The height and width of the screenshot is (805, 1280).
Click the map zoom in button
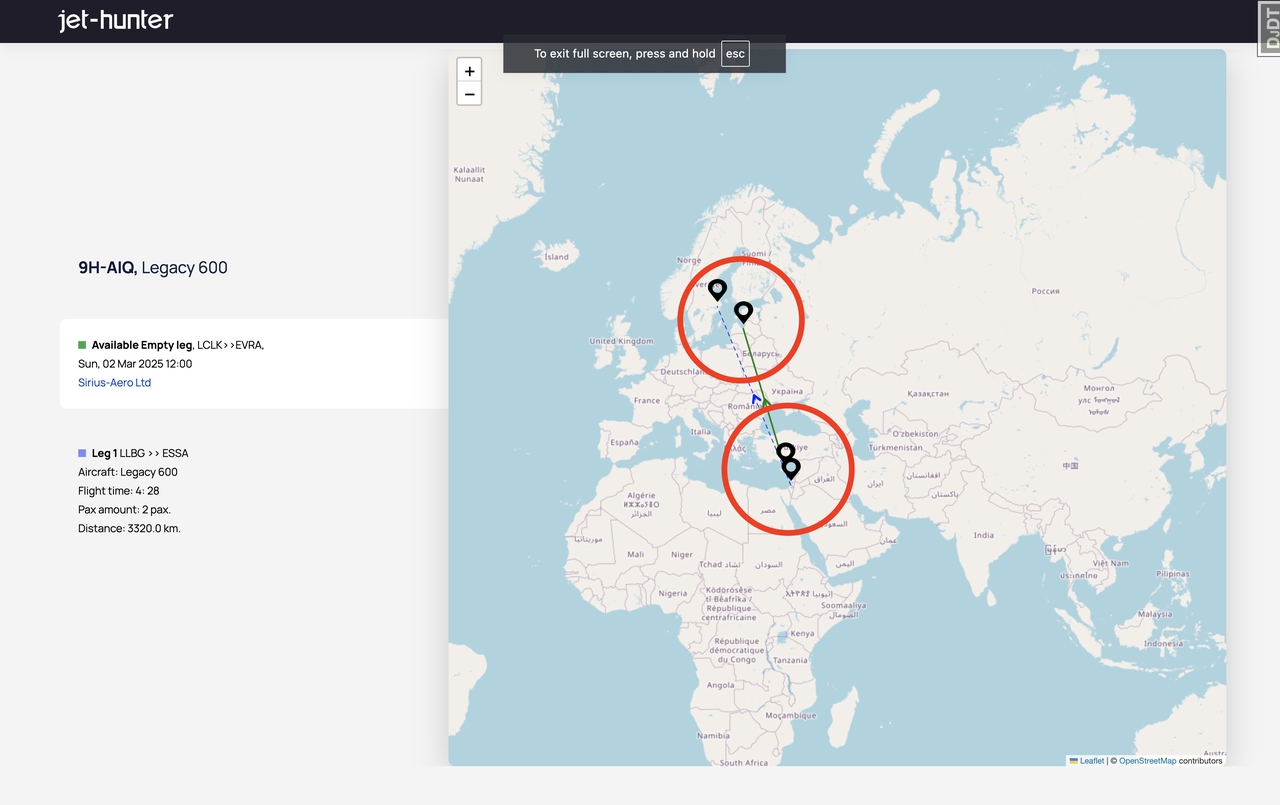[469, 71]
